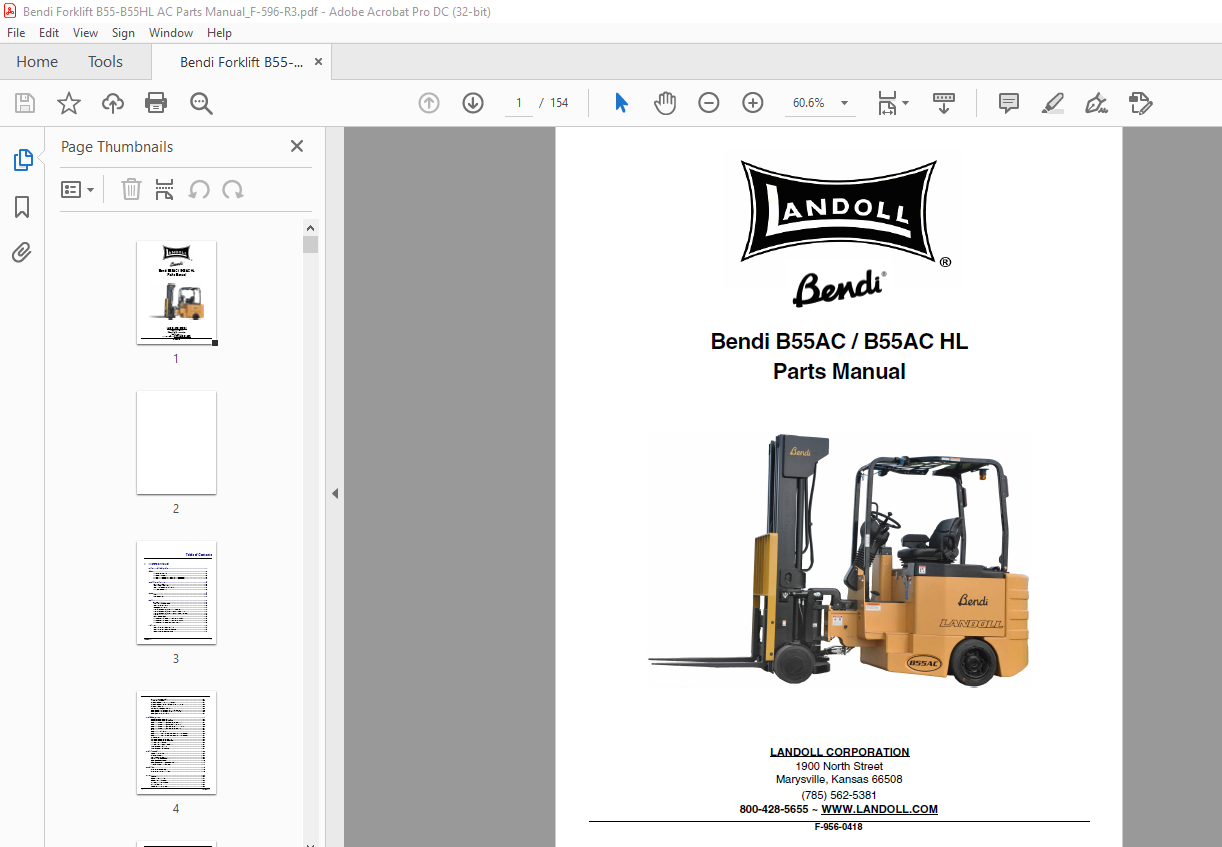Open the page organize insert icon
This screenshot has height=847, width=1222.
click(x=165, y=189)
